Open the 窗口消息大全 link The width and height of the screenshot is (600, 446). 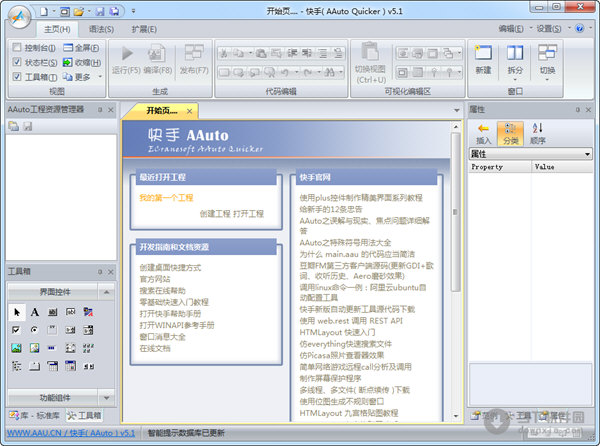point(163,337)
